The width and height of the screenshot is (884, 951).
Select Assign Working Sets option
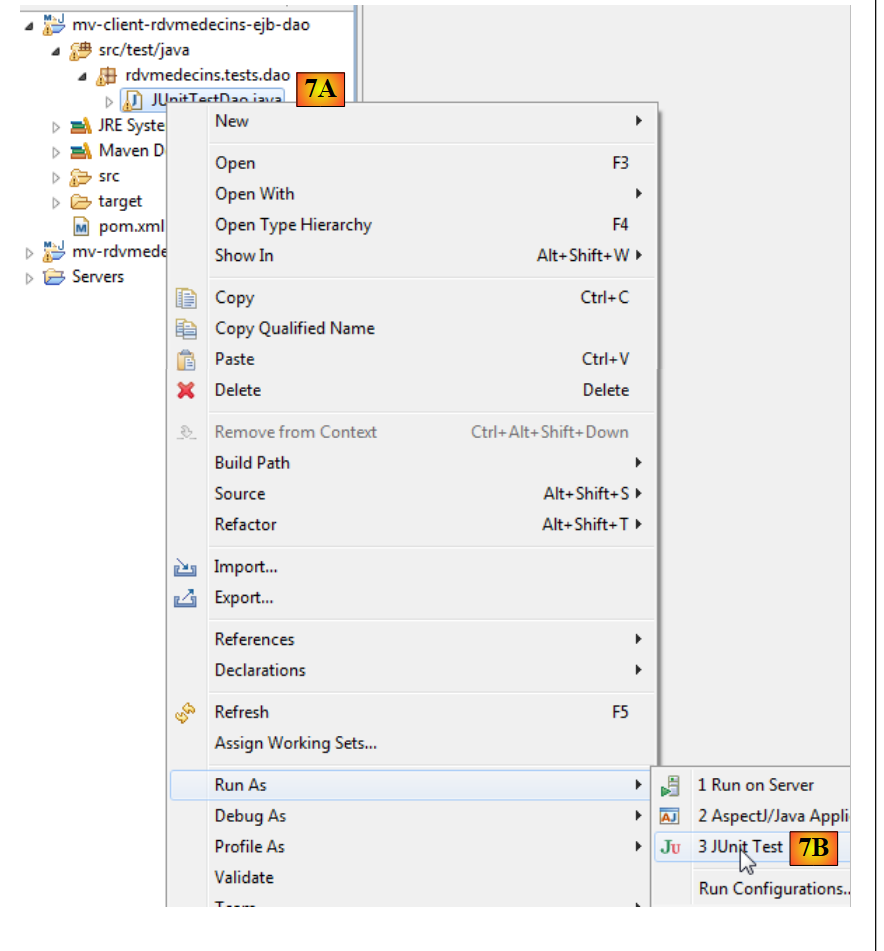[295, 743]
